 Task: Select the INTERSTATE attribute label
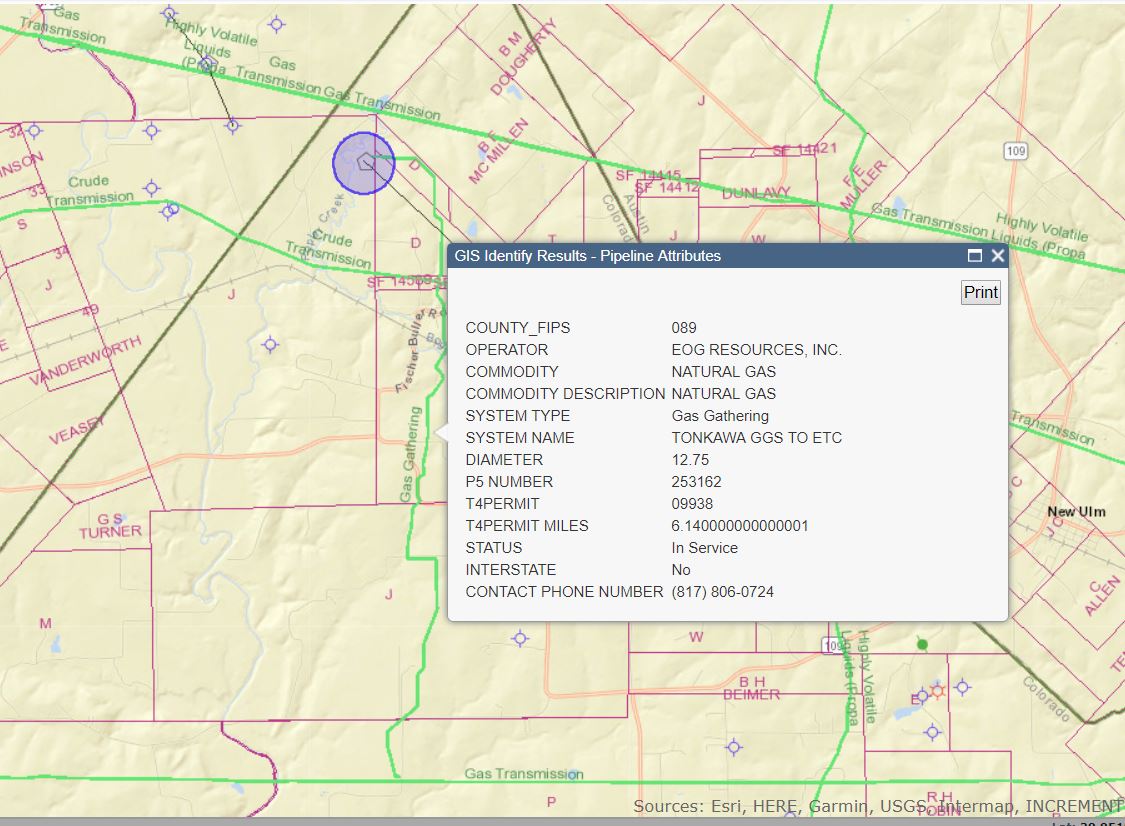pyautogui.click(x=511, y=570)
